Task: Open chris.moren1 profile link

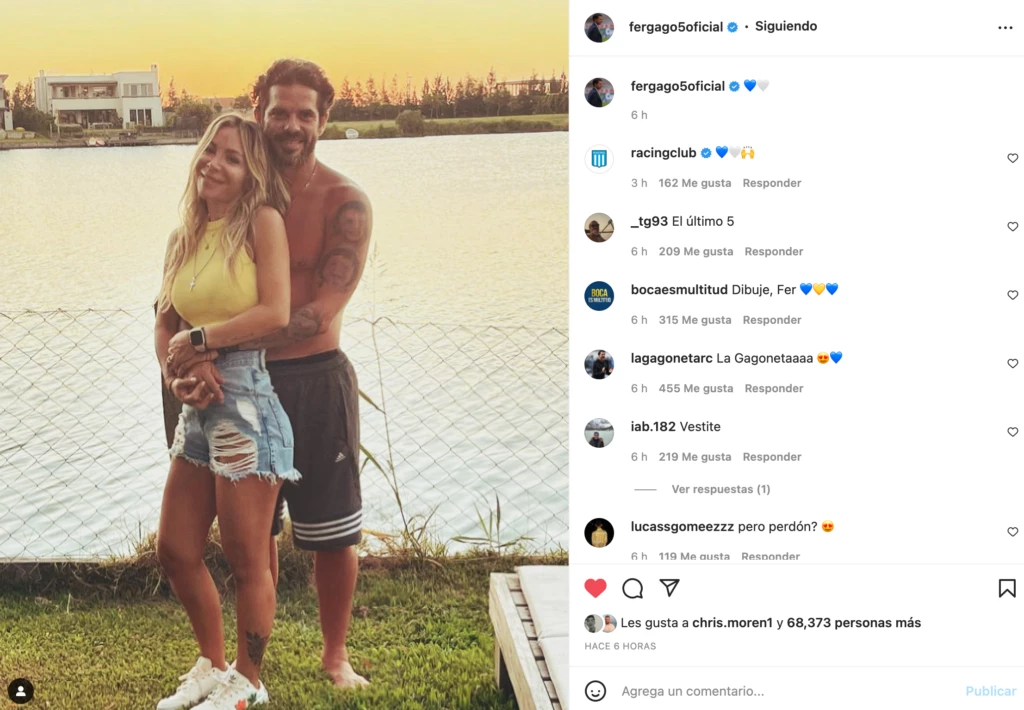Action: click(732, 622)
